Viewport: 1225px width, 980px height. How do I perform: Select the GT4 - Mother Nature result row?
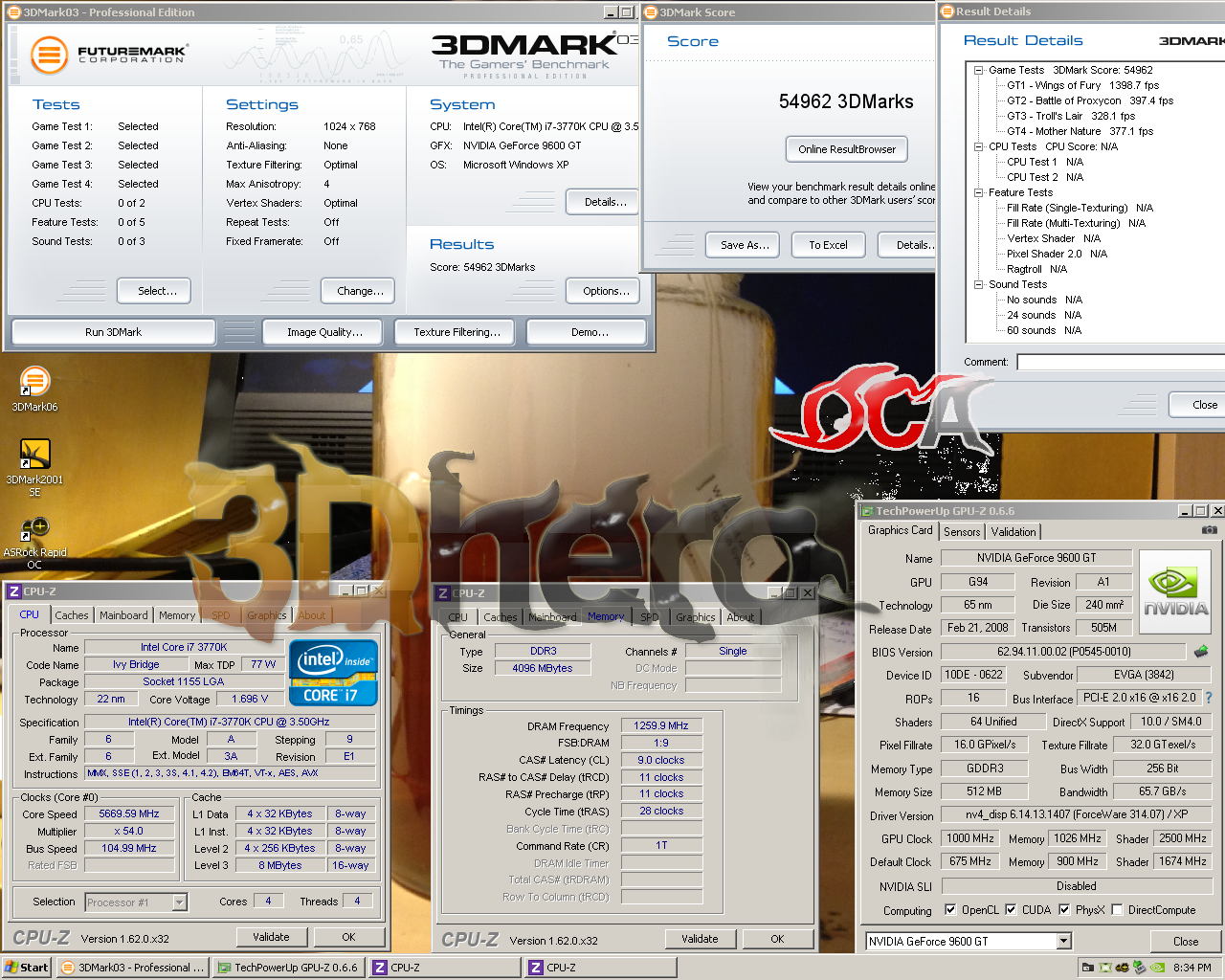tap(1080, 131)
